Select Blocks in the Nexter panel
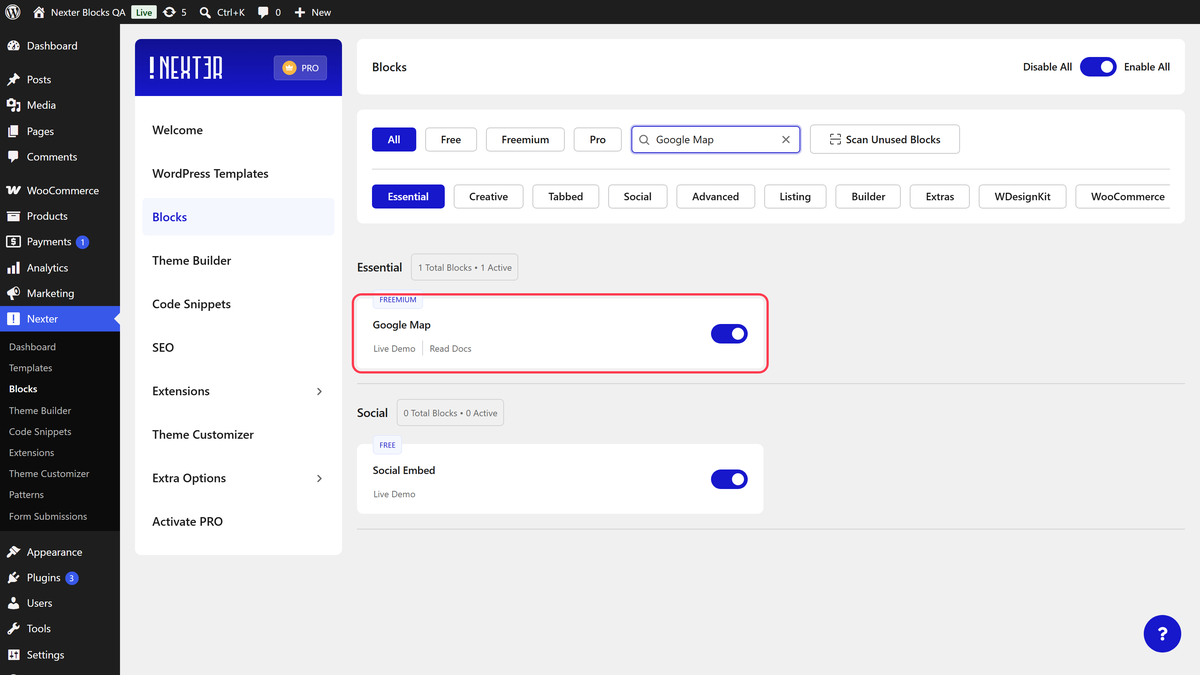Screen dimensions: 1200x675 238,217
